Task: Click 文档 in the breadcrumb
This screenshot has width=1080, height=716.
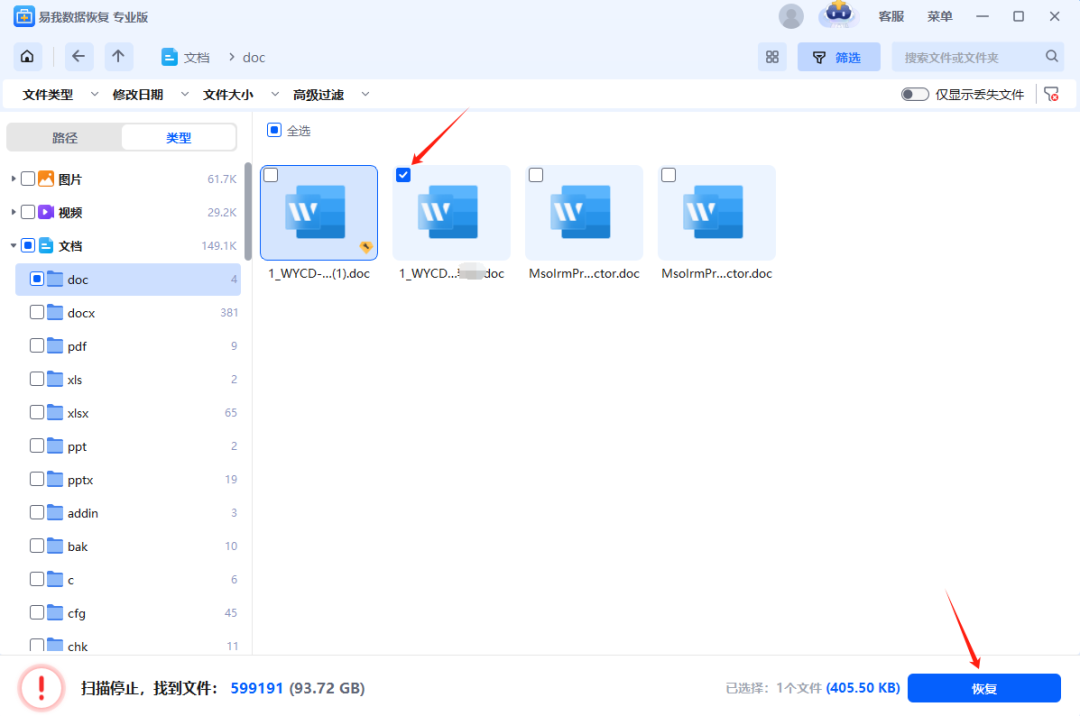Action: [196, 58]
